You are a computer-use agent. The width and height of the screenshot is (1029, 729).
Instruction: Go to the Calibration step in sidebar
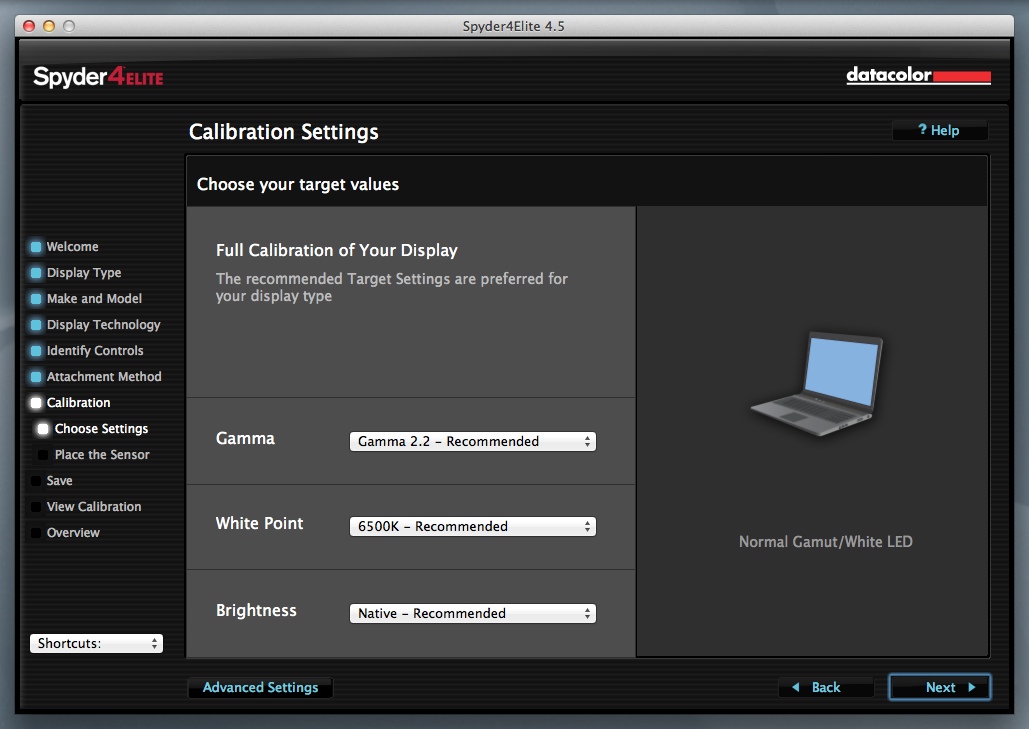pos(78,403)
